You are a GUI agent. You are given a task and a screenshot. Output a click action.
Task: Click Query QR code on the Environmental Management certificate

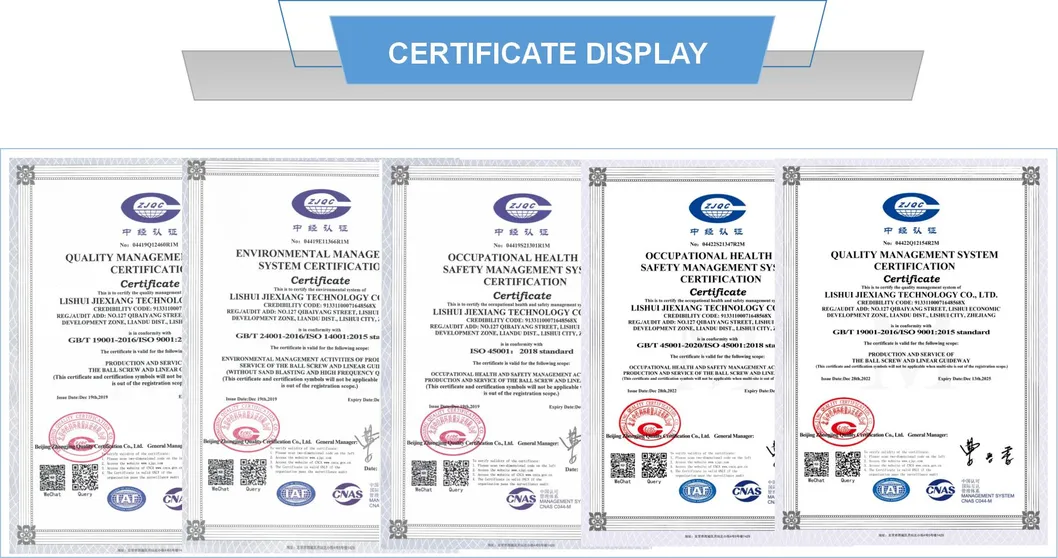253,472
